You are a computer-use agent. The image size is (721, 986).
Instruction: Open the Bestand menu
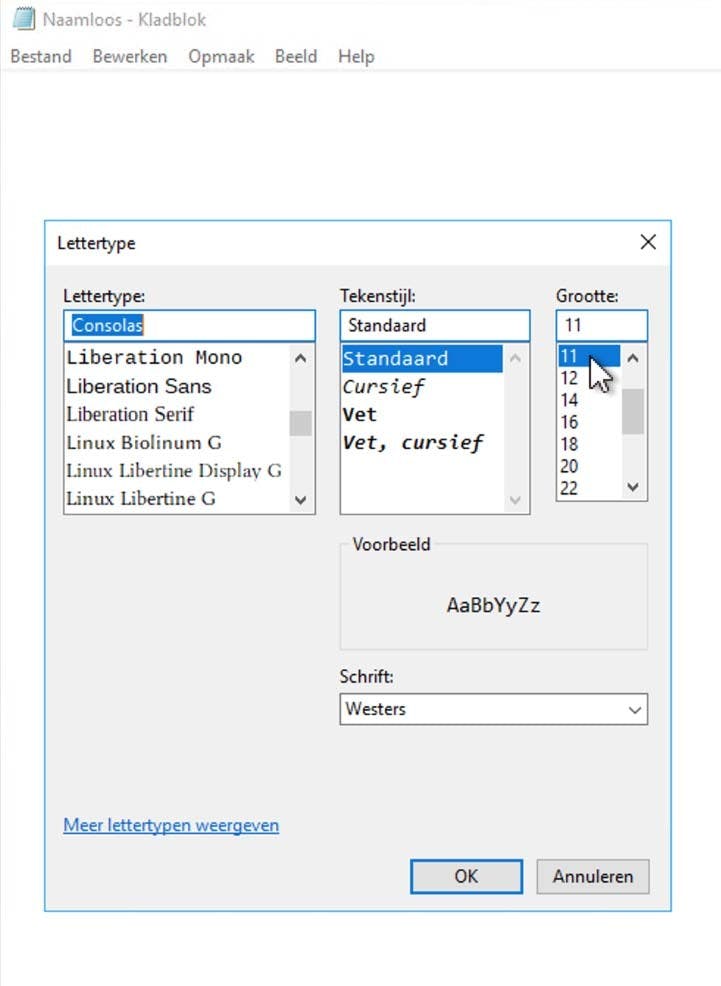click(41, 57)
